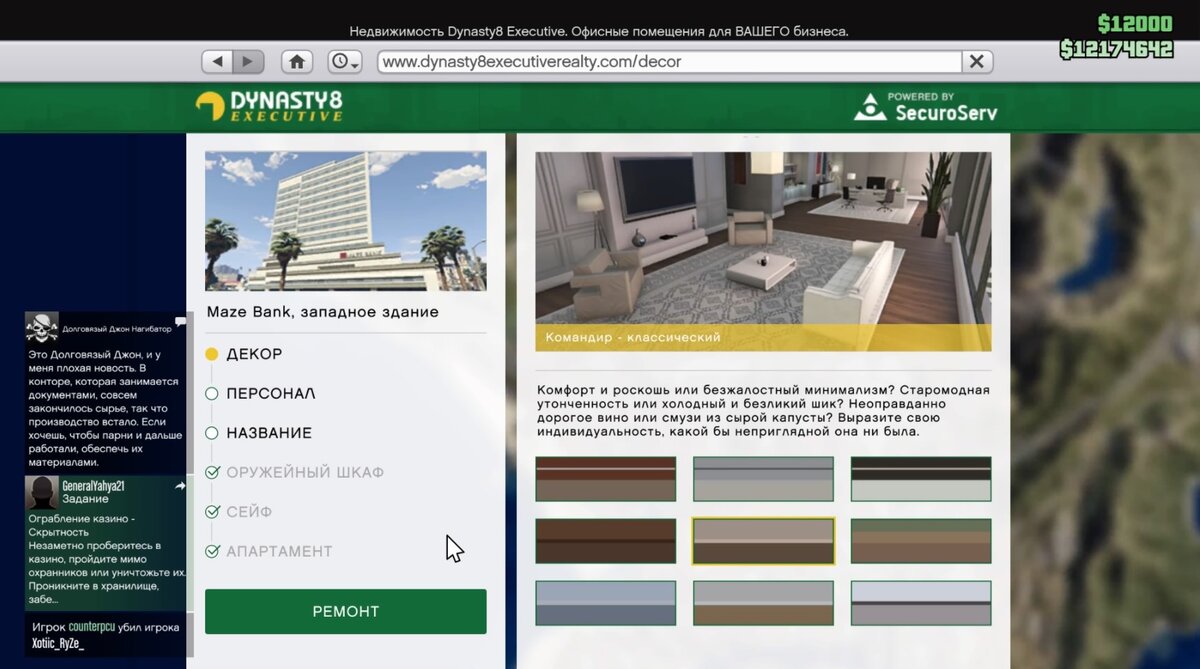
Task: Click the Maze Bank building photo
Action: click(x=346, y=221)
